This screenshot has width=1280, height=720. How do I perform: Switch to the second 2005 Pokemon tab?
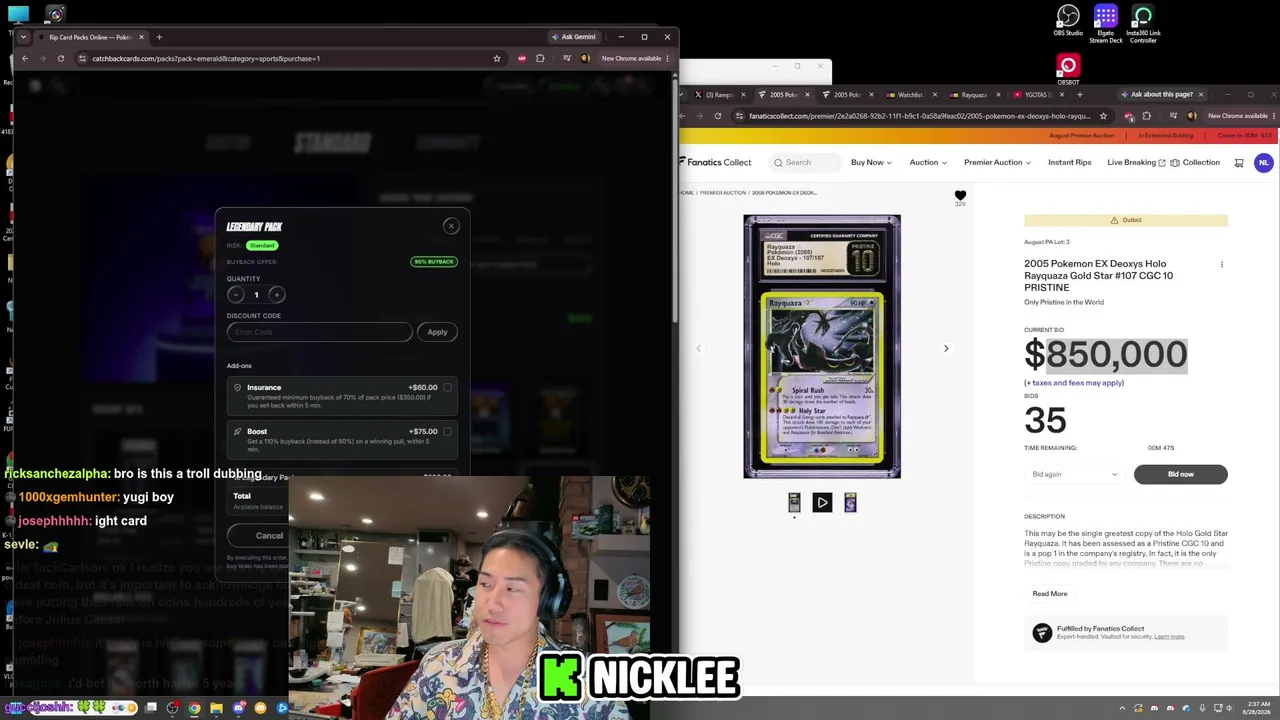click(x=847, y=95)
